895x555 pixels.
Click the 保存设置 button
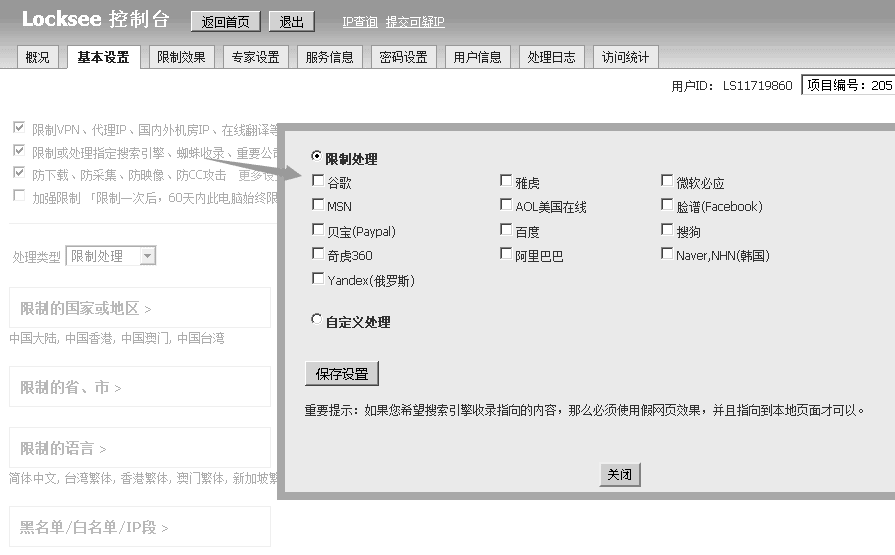pyautogui.click(x=342, y=373)
